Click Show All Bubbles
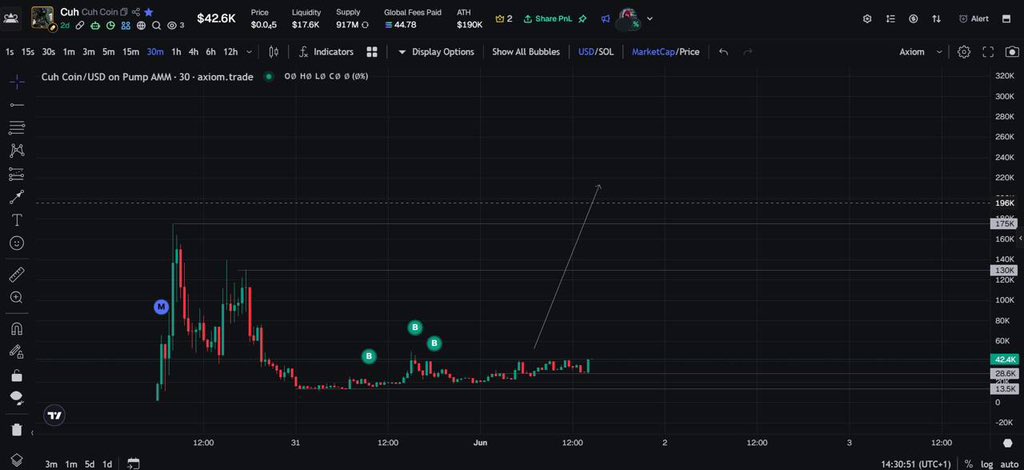The width and height of the screenshot is (1024, 470). pyautogui.click(x=526, y=52)
